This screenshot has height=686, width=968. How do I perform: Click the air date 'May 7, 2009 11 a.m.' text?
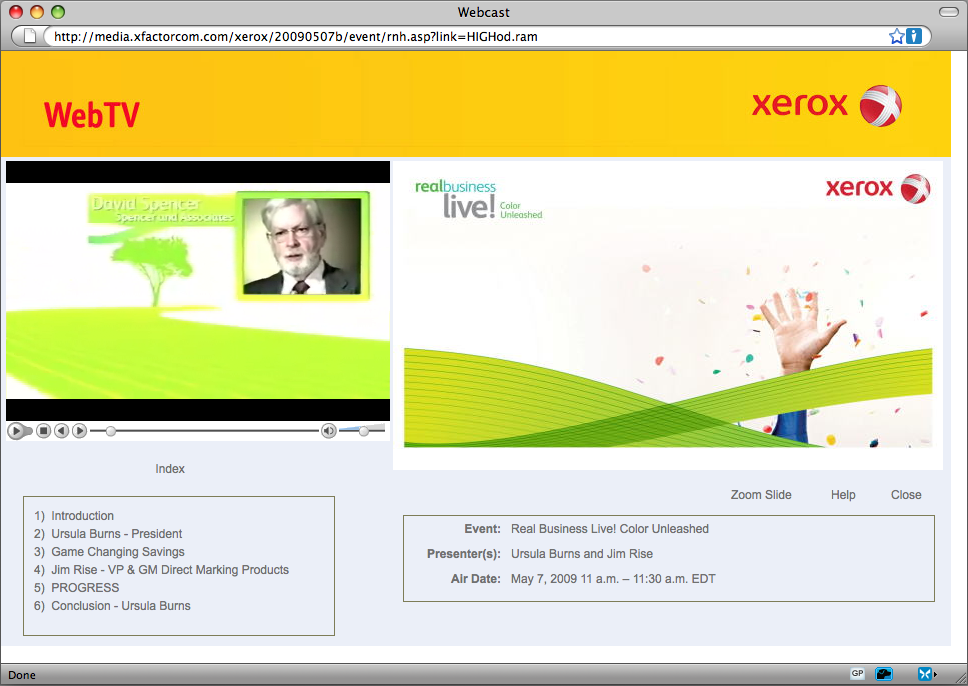(x=612, y=579)
